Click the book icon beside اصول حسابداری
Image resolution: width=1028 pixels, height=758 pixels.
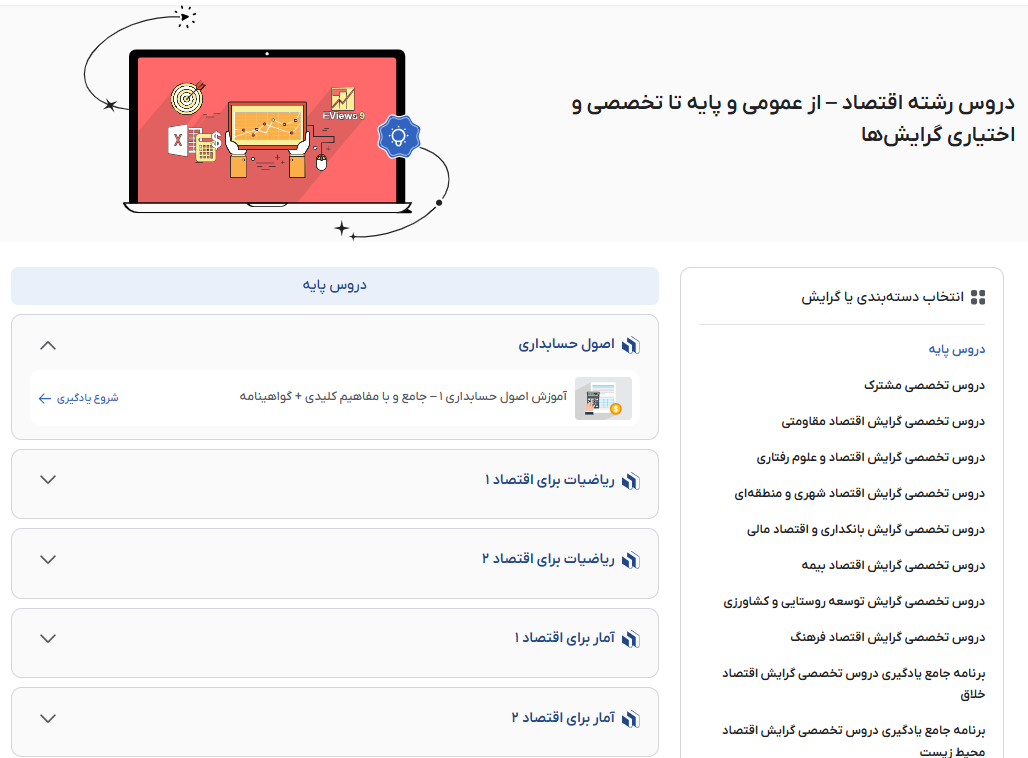tap(630, 342)
